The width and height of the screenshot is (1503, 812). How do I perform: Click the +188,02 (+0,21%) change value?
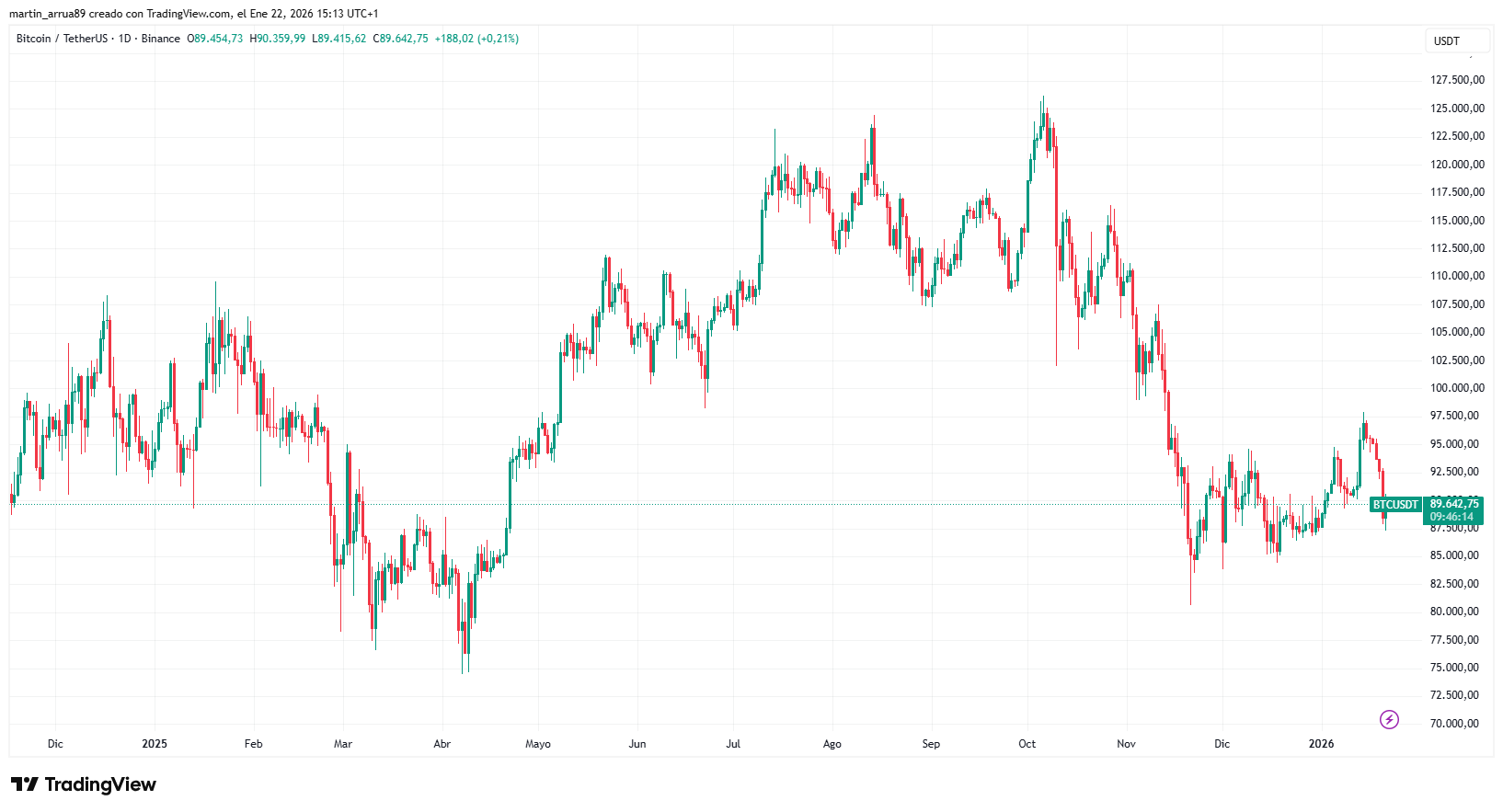pyautogui.click(x=476, y=39)
